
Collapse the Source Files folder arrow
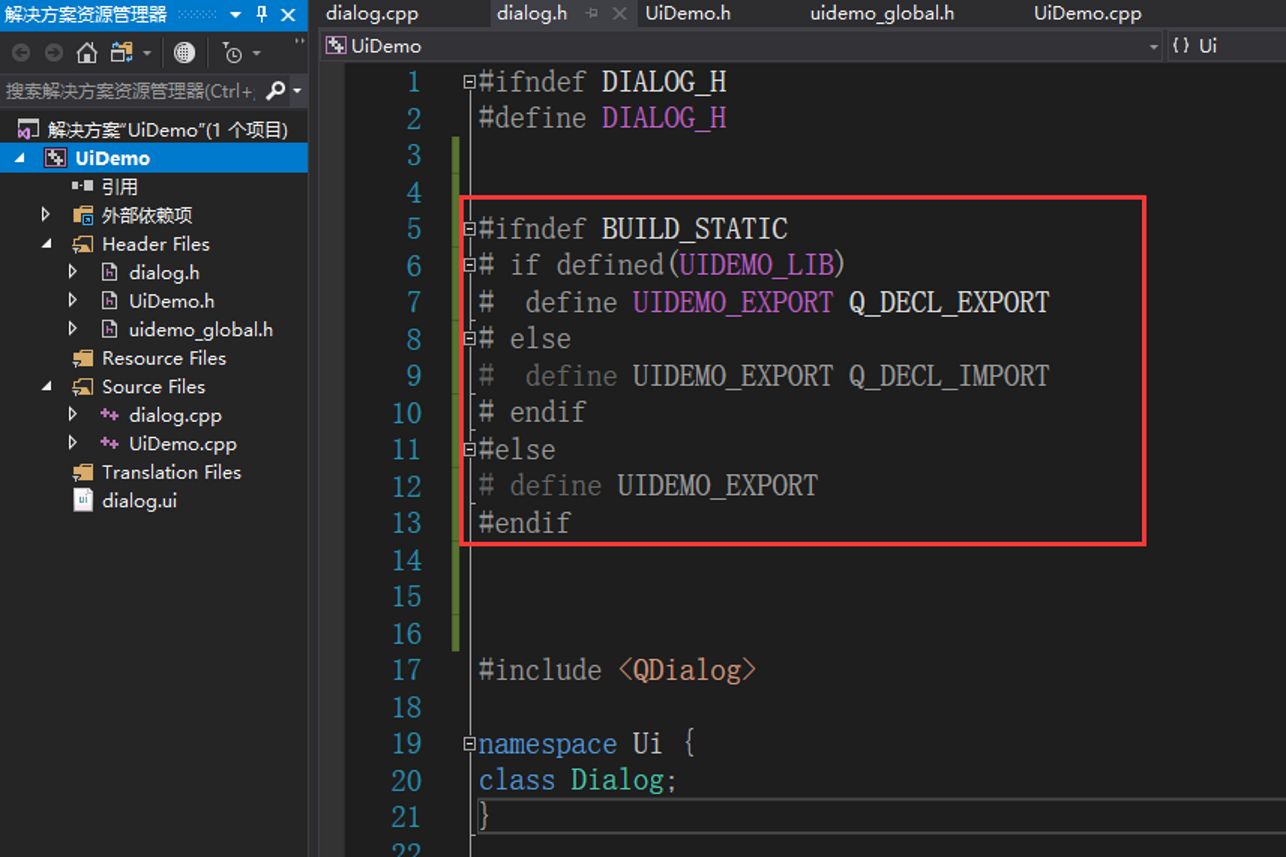point(46,386)
